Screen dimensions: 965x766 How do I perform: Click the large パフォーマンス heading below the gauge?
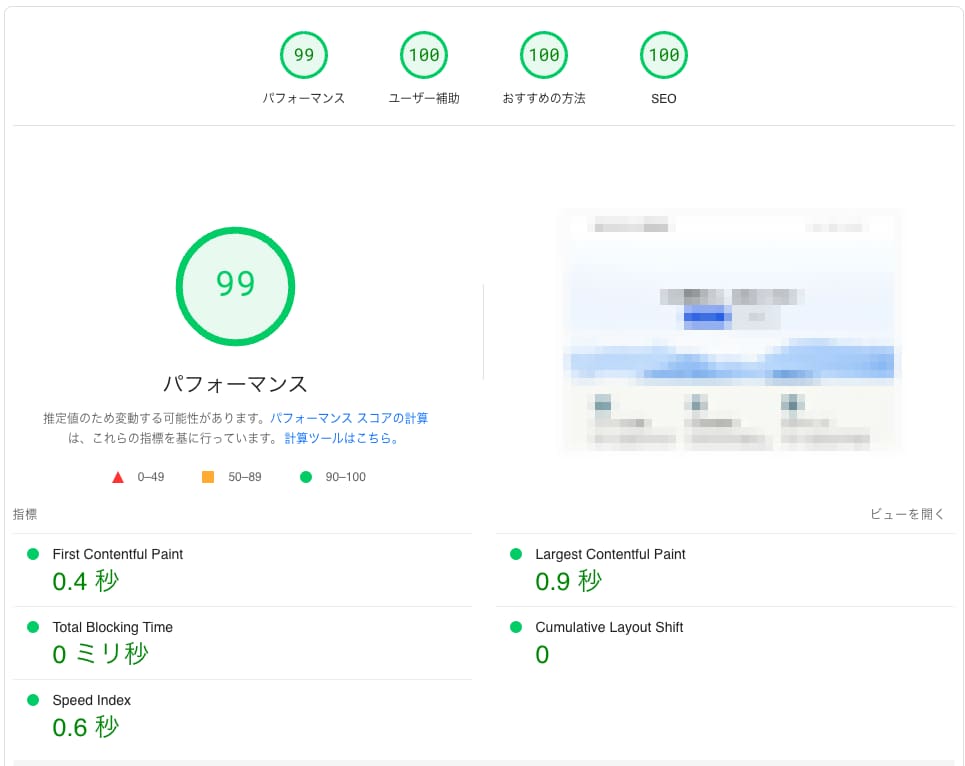[x=235, y=384]
